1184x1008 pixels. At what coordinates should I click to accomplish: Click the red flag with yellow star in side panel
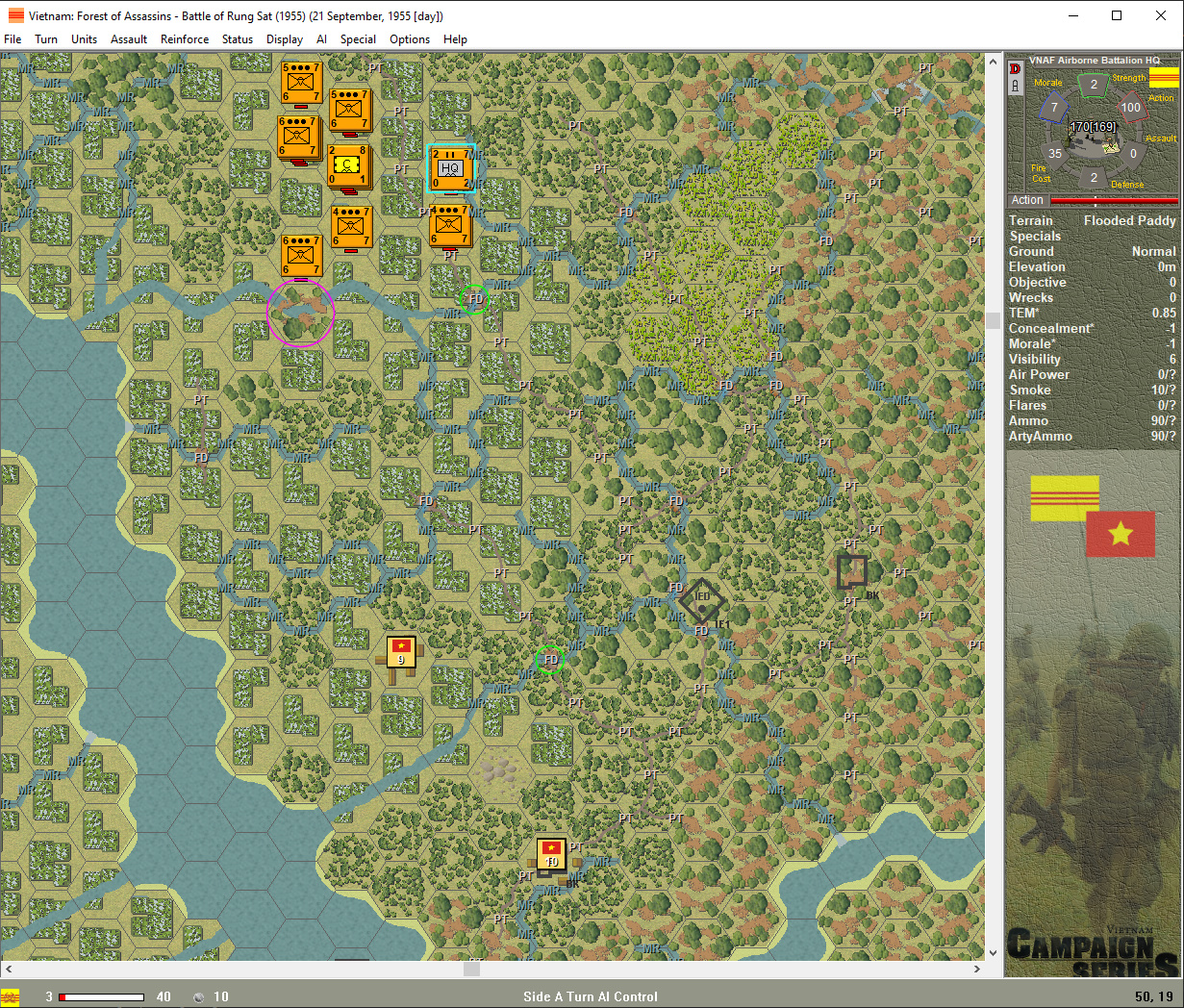[x=1121, y=534]
